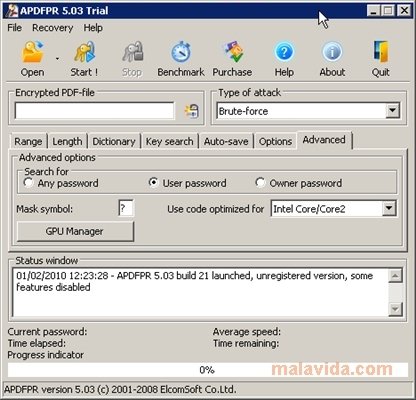Click the status window log entry
416x400 pixels.
[x=194, y=281]
